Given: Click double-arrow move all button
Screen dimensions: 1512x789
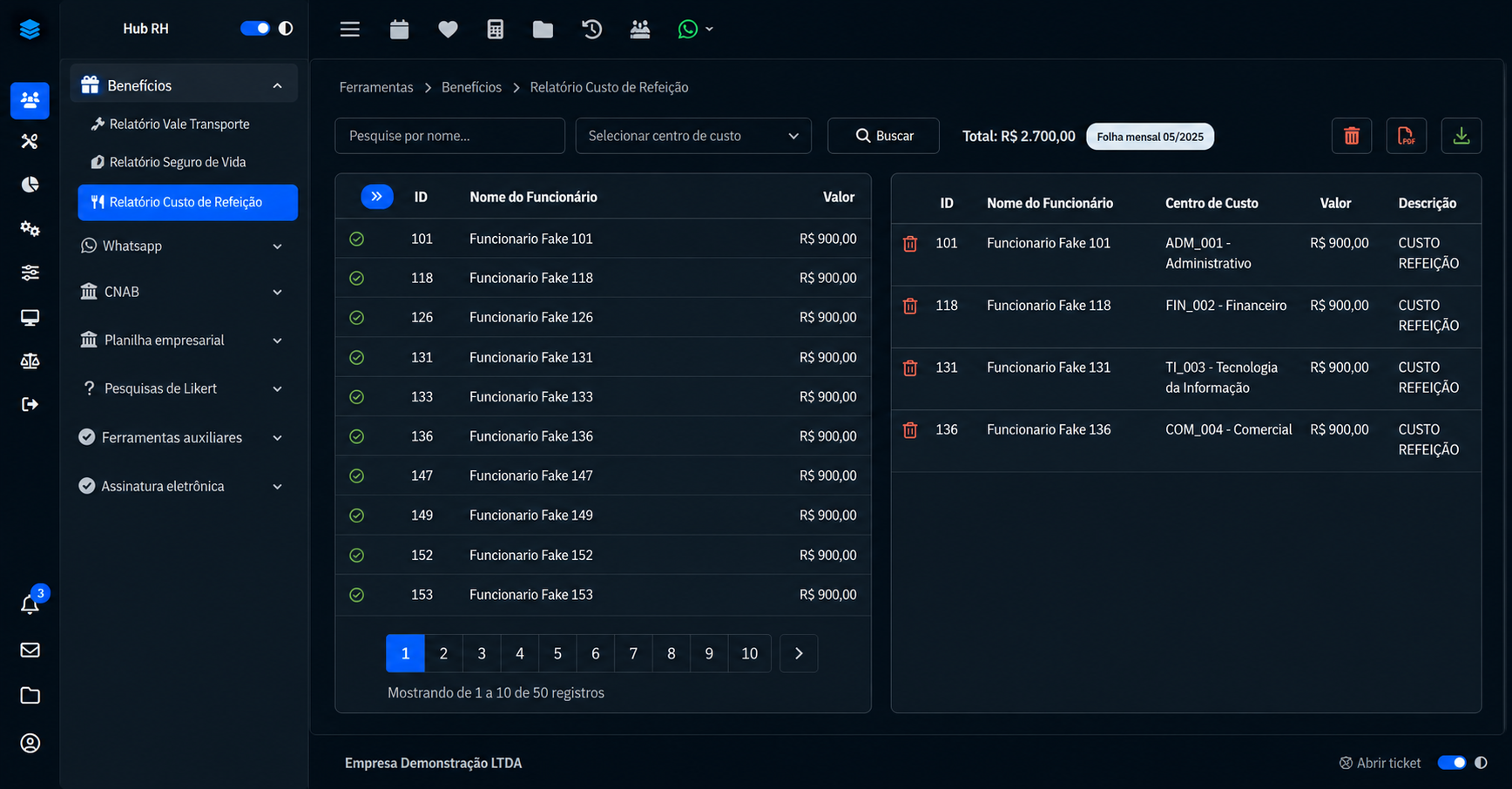Looking at the screenshot, I should tap(377, 197).
